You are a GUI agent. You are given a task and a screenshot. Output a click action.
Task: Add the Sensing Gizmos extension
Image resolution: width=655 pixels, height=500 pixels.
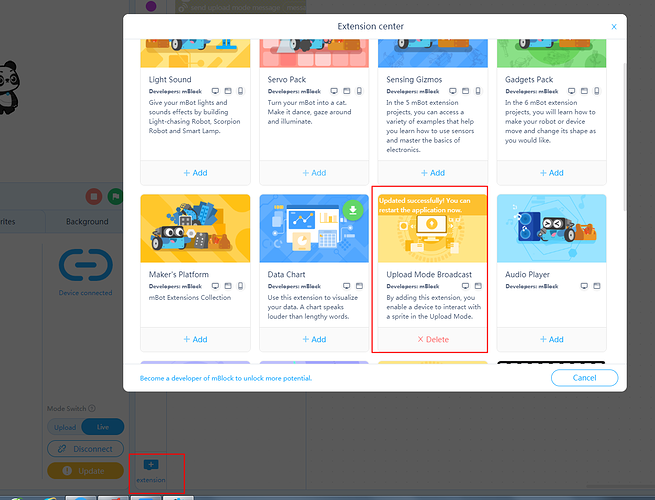(x=433, y=173)
